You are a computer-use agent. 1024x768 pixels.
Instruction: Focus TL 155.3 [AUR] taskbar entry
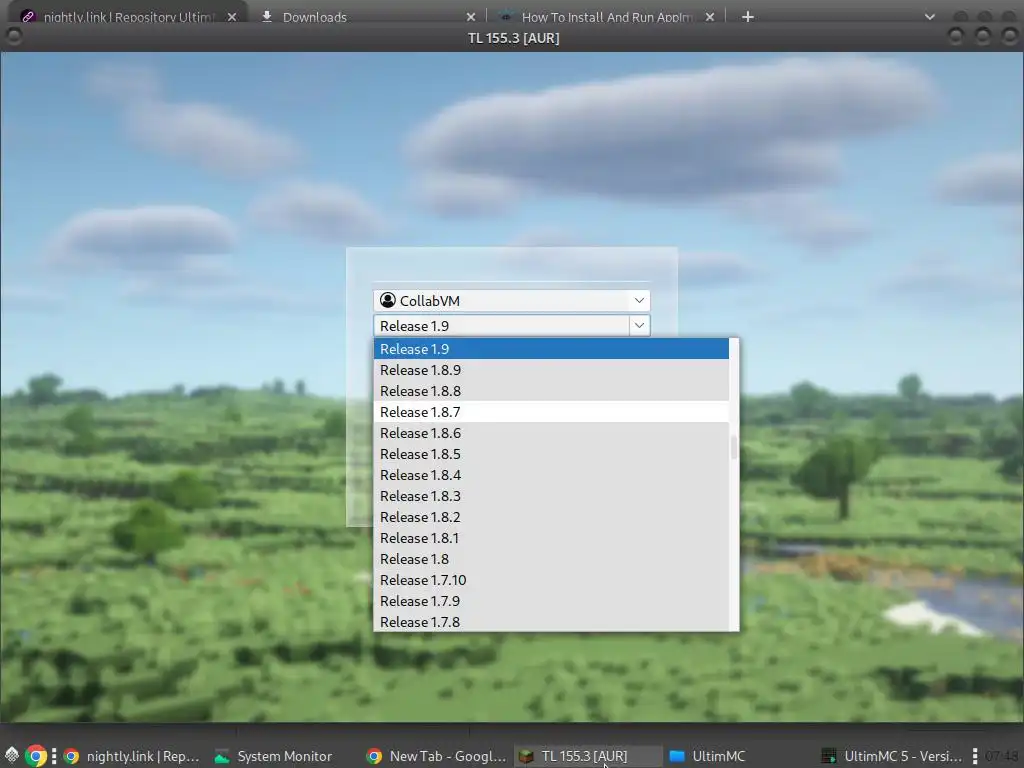(588, 756)
